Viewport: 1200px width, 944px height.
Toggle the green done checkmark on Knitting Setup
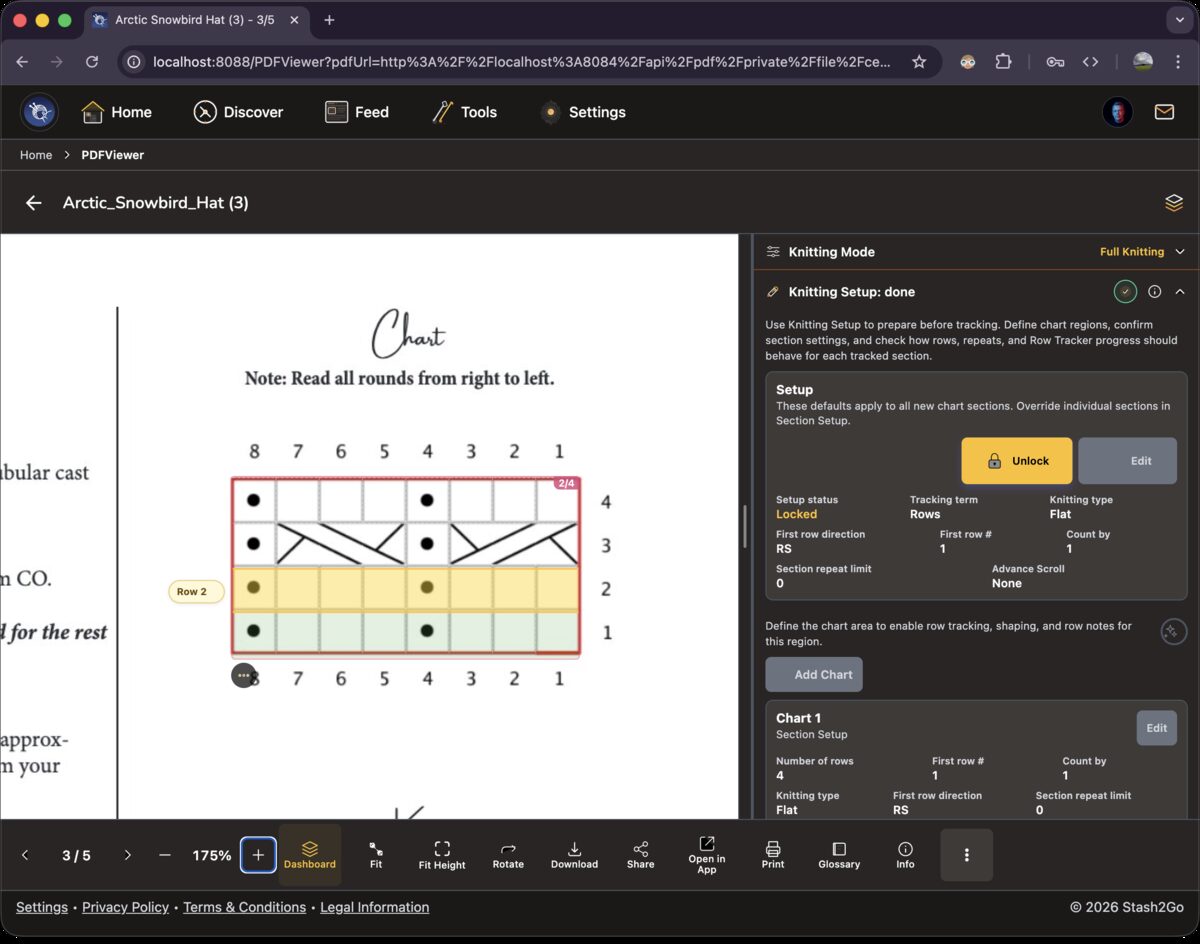1125,291
